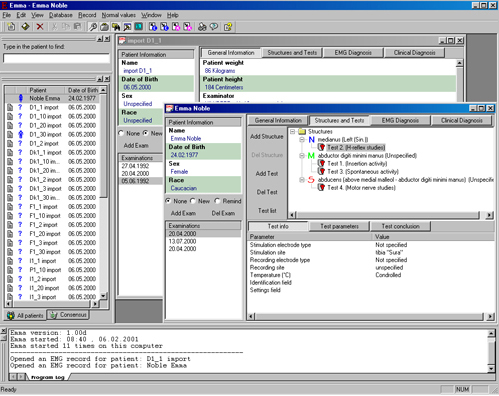The height and width of the screenshot is (396, 499).
Task: Click the Add Test button
Action: click(267, 173)
